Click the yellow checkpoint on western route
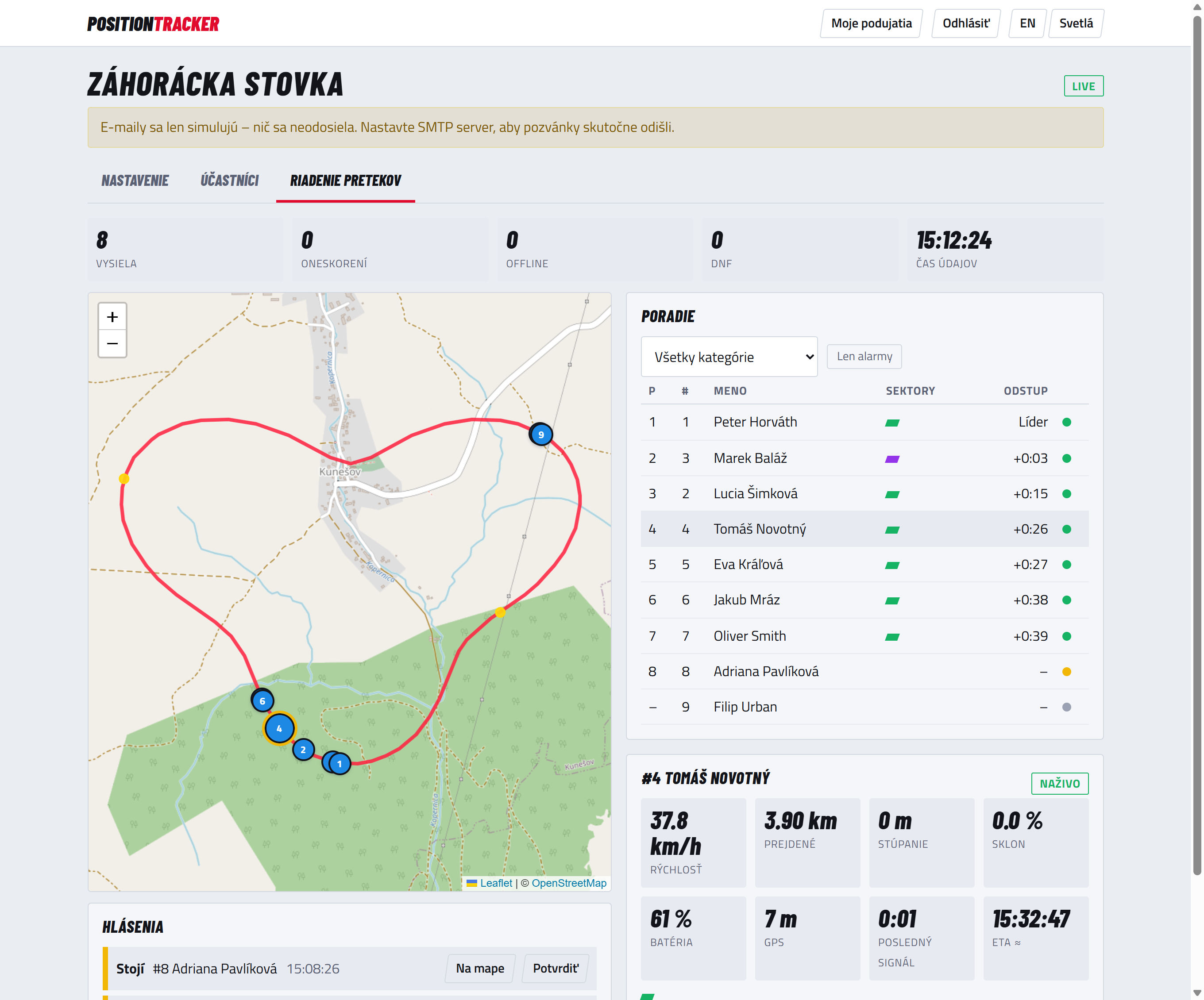1204x1000 pixels. click(x=124, y=478)
